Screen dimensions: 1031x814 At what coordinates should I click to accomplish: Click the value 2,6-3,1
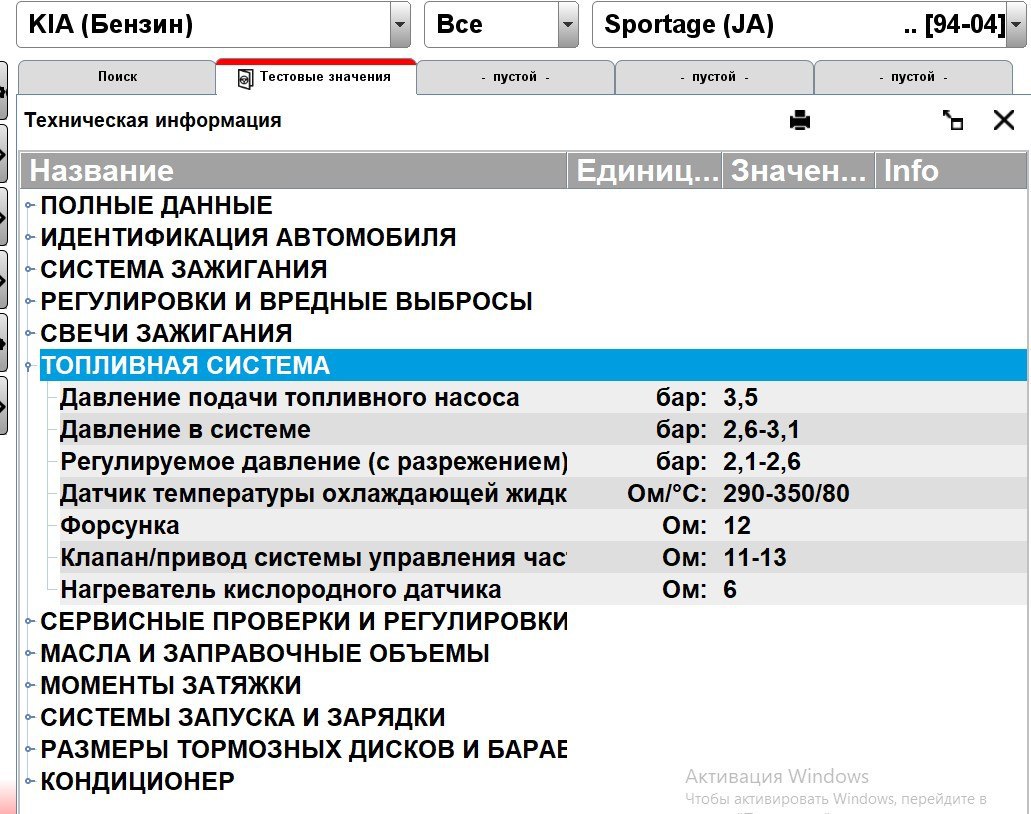point(761,429)
